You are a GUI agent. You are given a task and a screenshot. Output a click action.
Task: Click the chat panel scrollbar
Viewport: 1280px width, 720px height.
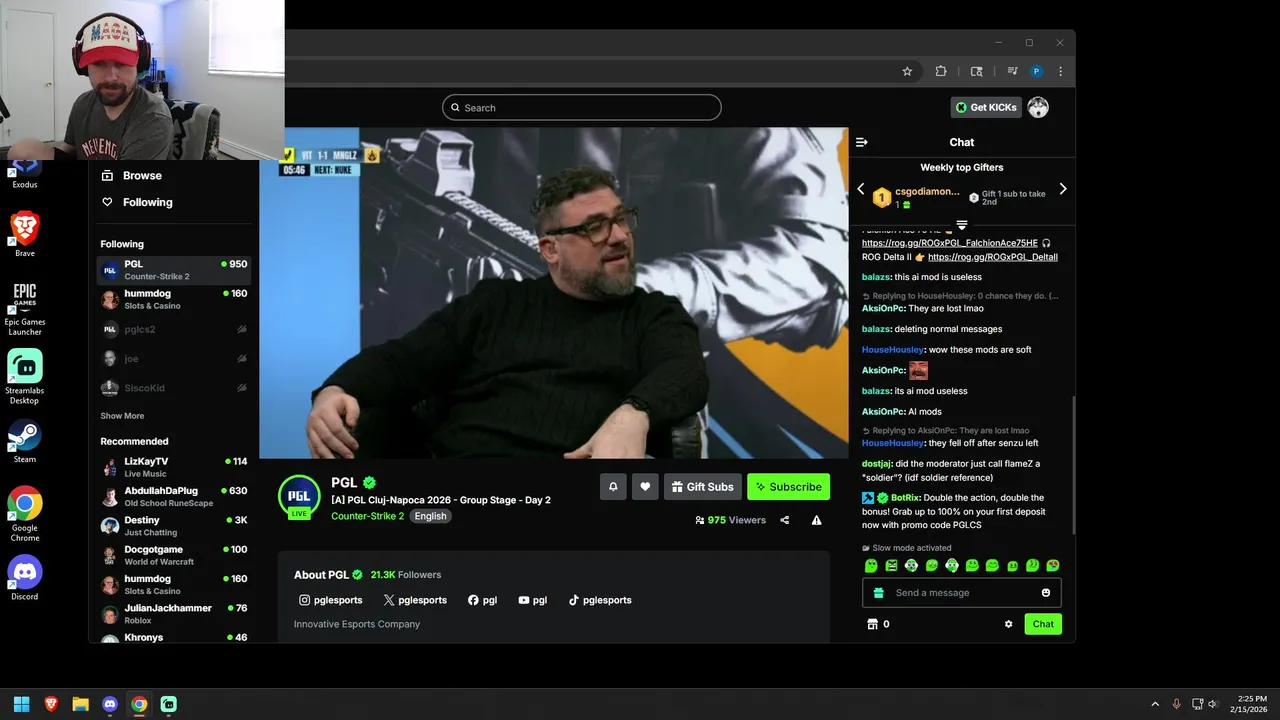pos(1073,465)
